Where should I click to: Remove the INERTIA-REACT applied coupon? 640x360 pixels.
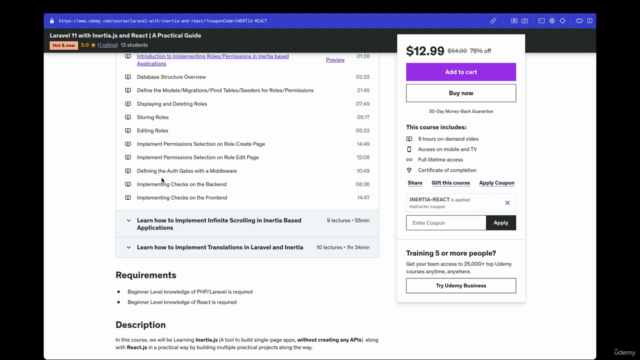coord(507,203)
